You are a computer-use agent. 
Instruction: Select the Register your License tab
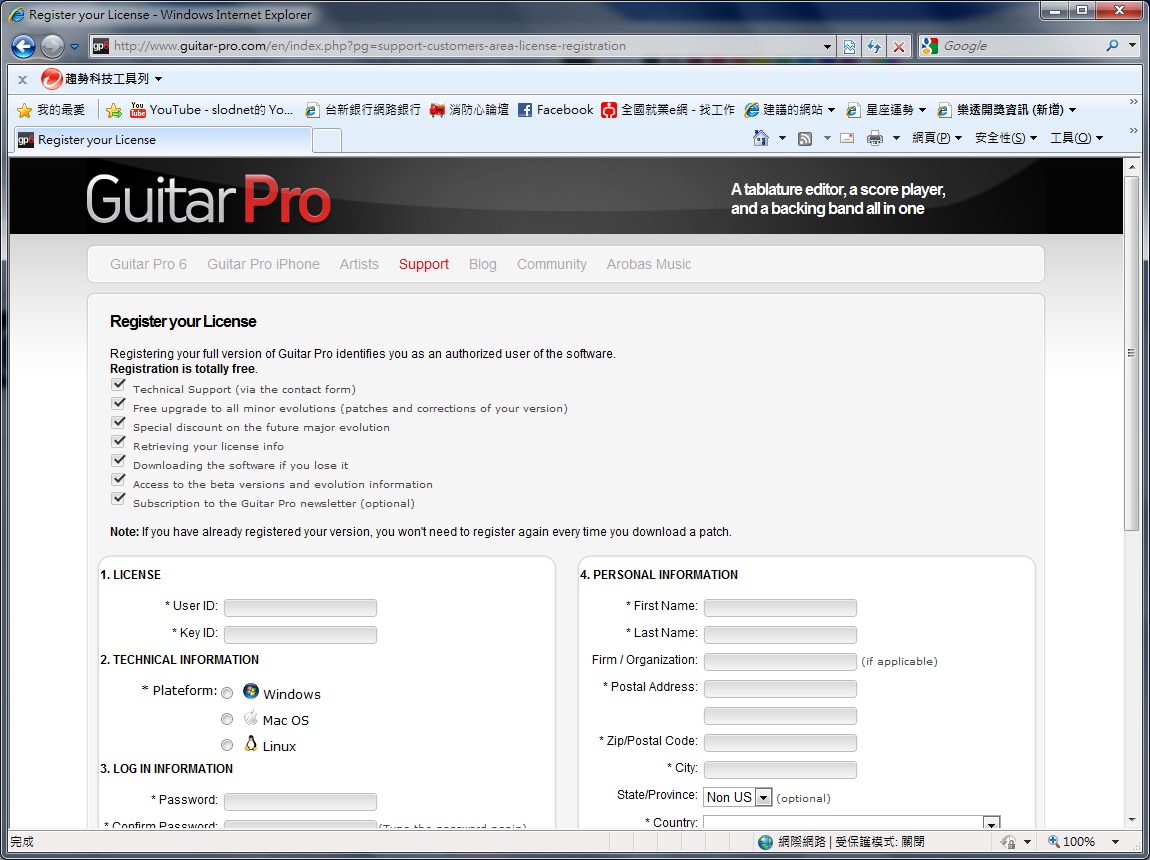163,140
